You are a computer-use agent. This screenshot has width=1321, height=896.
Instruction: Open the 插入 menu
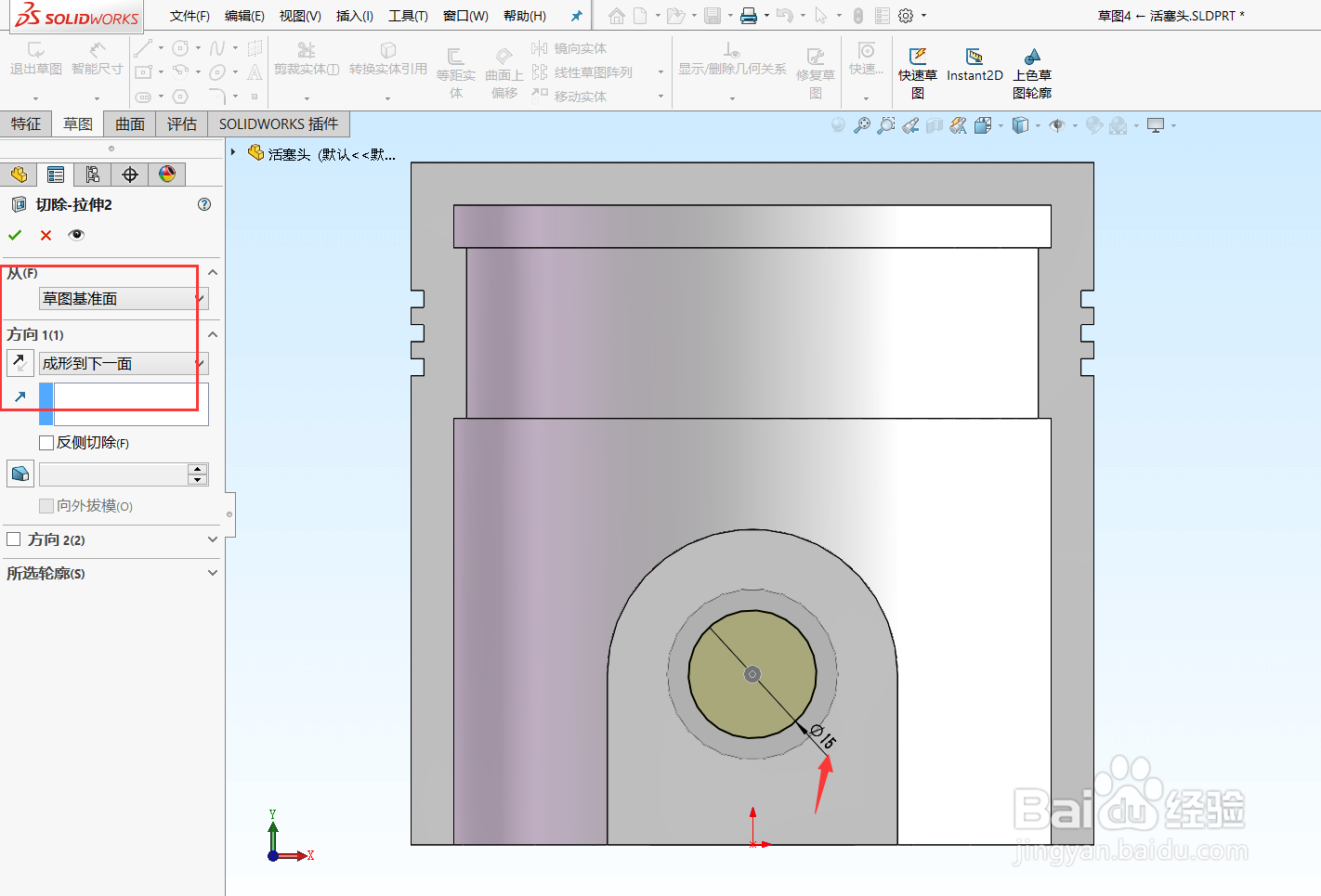(x=354, y=15)
